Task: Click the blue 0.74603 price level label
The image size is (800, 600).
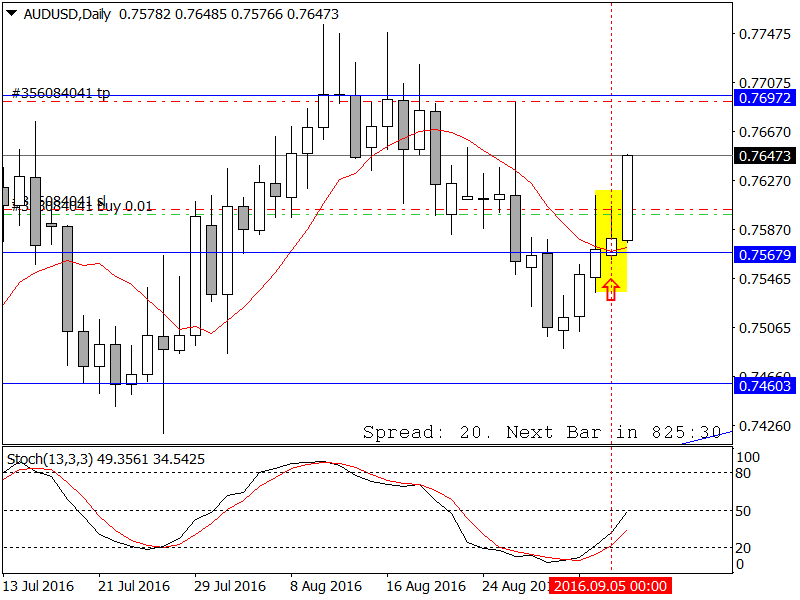Action: pos(764,386)
